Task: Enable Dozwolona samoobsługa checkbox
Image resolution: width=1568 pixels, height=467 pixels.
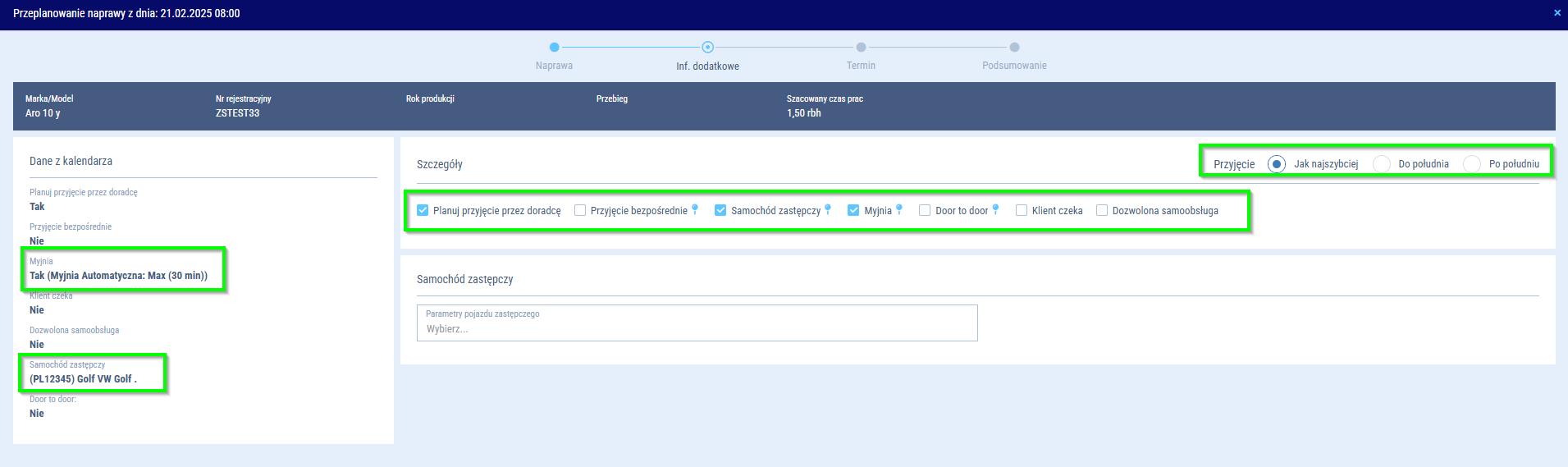Action: coord(1102,211)
